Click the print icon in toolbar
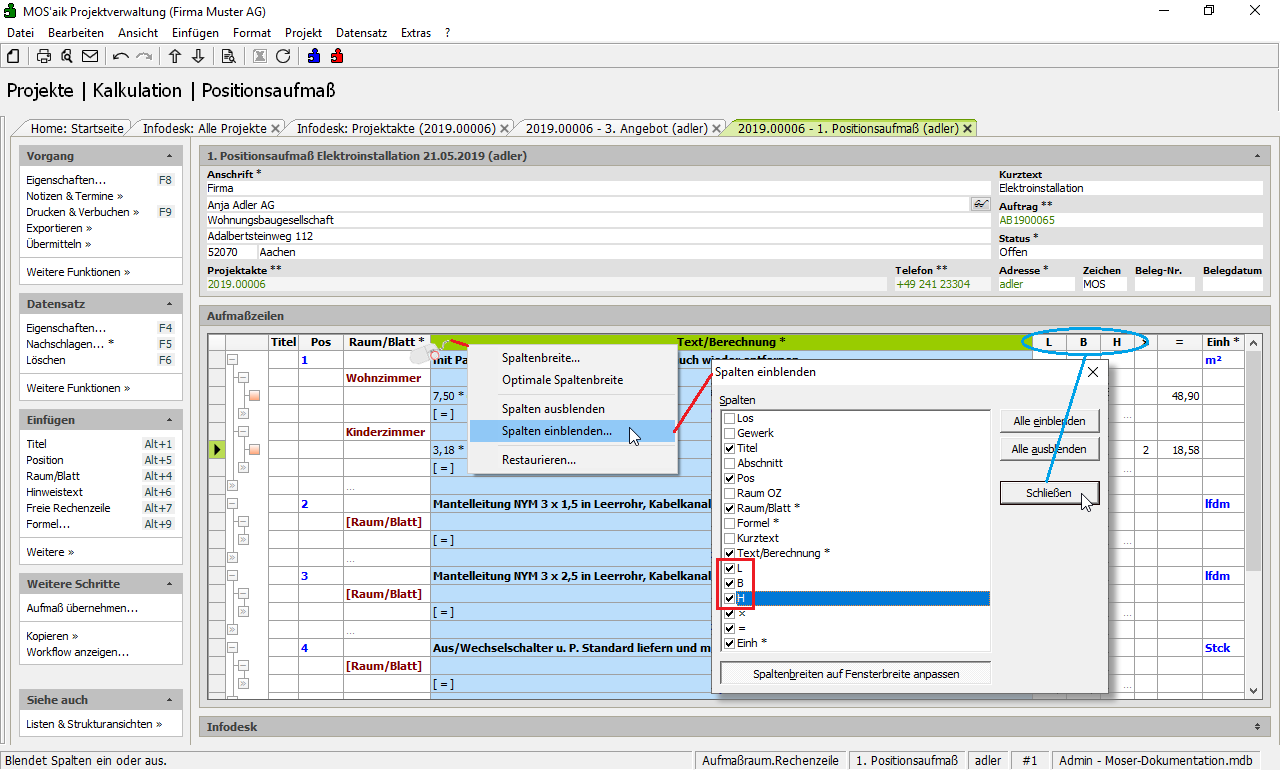Image resolution: width=1280 pixels, height=770 pixels. click(44, 56)
